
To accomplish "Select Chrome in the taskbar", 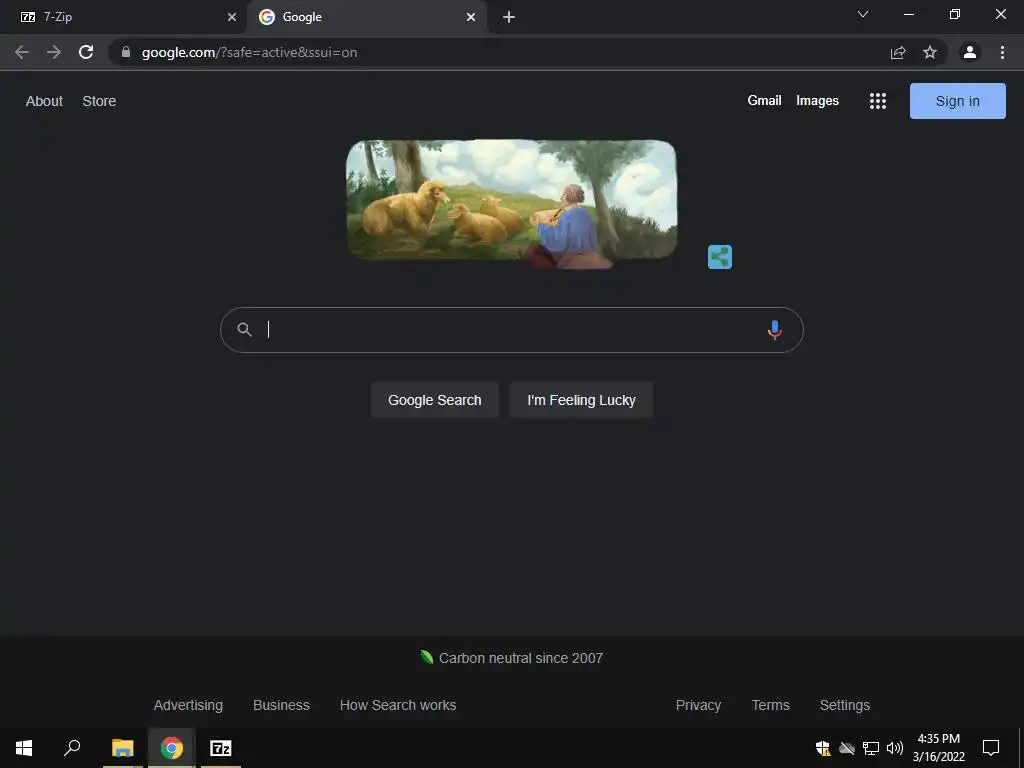I will point(171,748).
